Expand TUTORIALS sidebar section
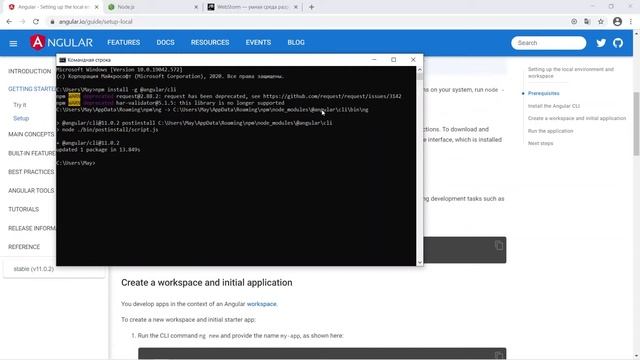Screen dimensions: 640x360 coord(24,209)
